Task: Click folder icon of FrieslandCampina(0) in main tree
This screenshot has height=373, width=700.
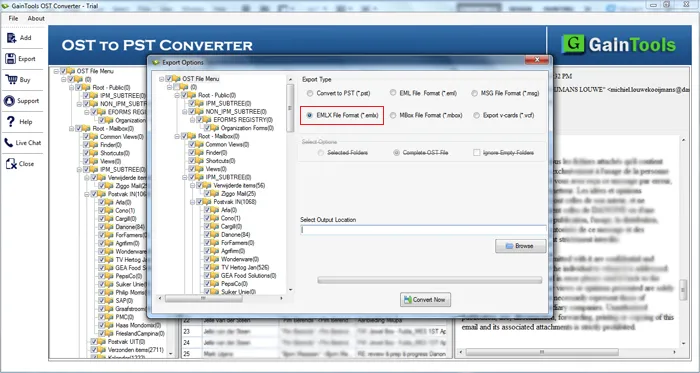Action: tap(110, 333)
